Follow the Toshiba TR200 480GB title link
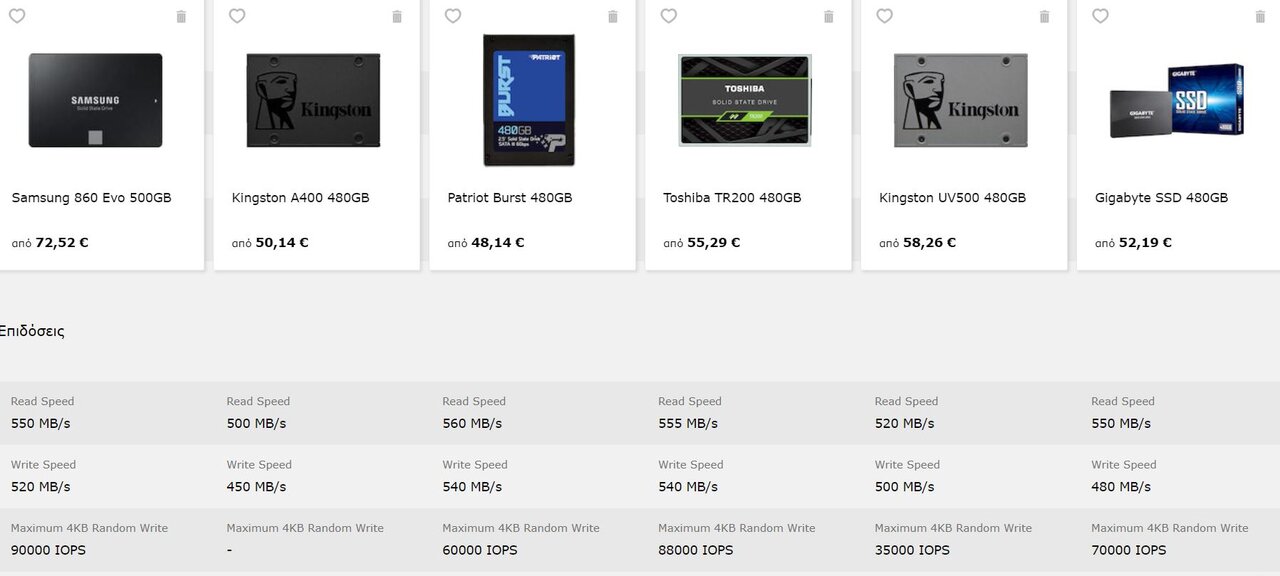Image resolution: width=1280 pixels, height=576 pixels. (x=732, y=198)
